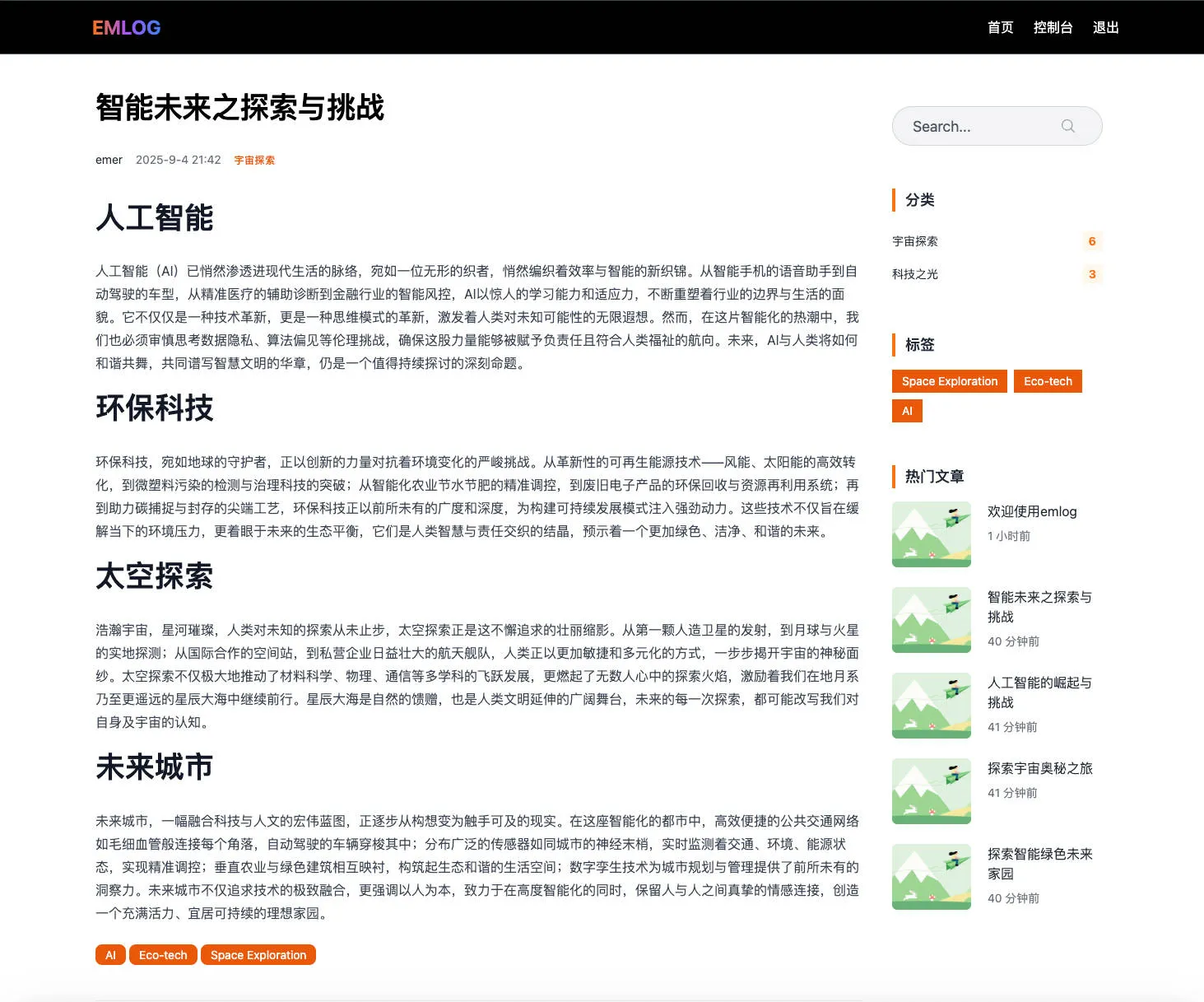Click the Space Exploration tag below article

pos(258,955)
